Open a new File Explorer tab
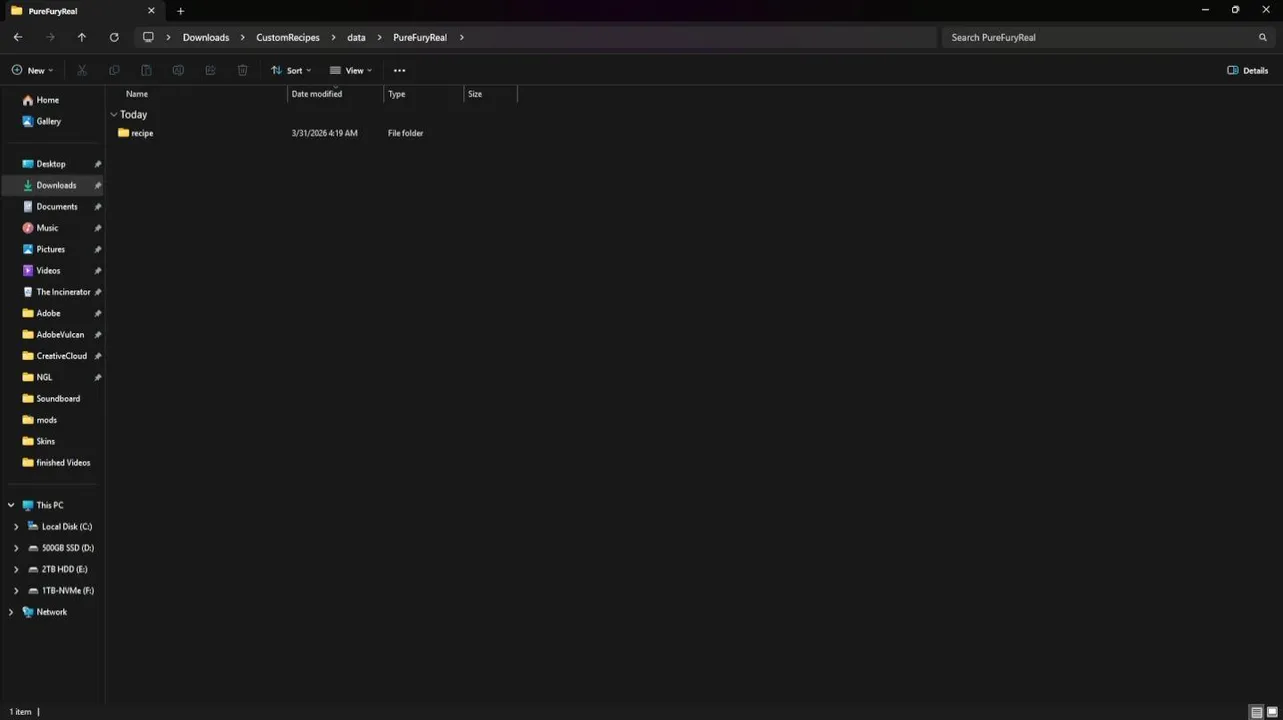1283x720 pixels. point(181,11)
